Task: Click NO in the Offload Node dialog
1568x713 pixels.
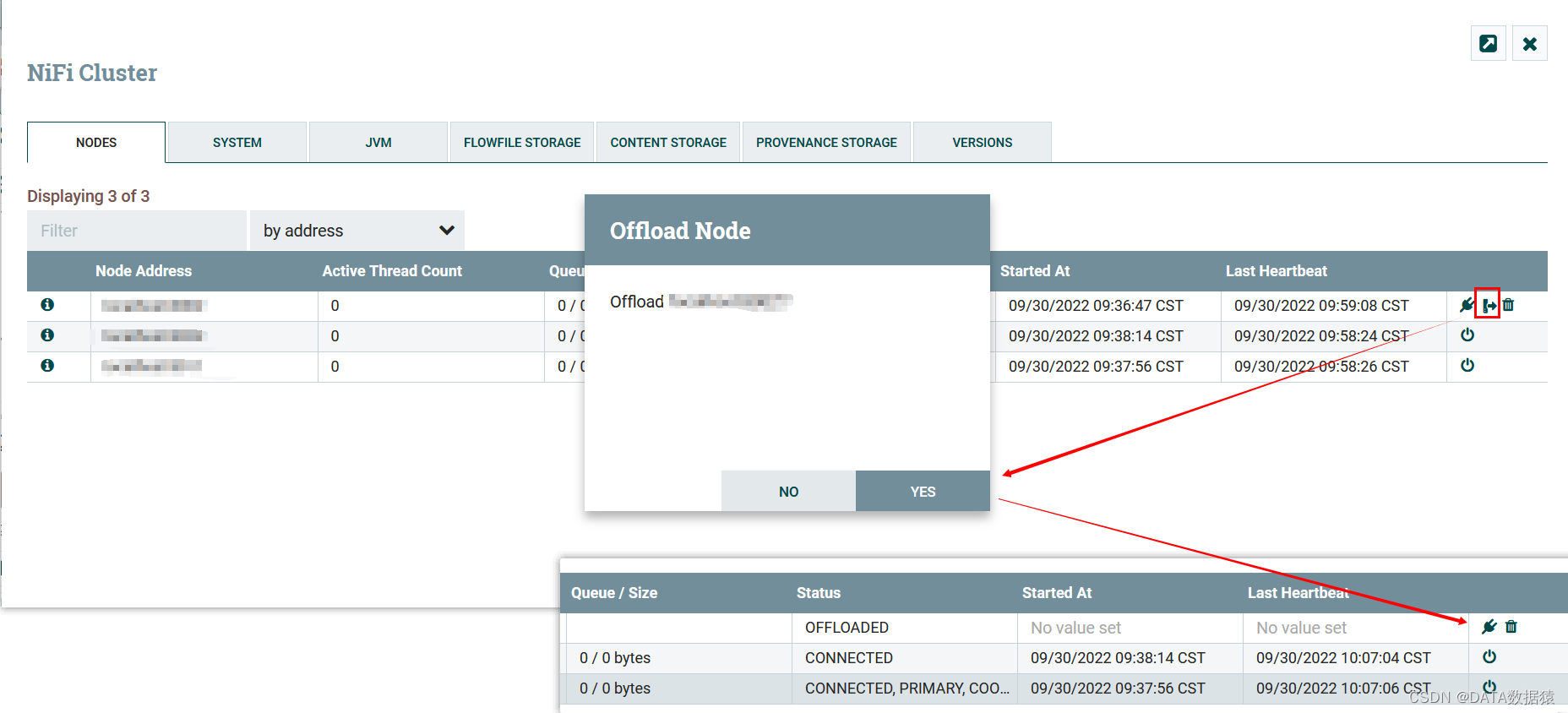Action: pos(788,491)
